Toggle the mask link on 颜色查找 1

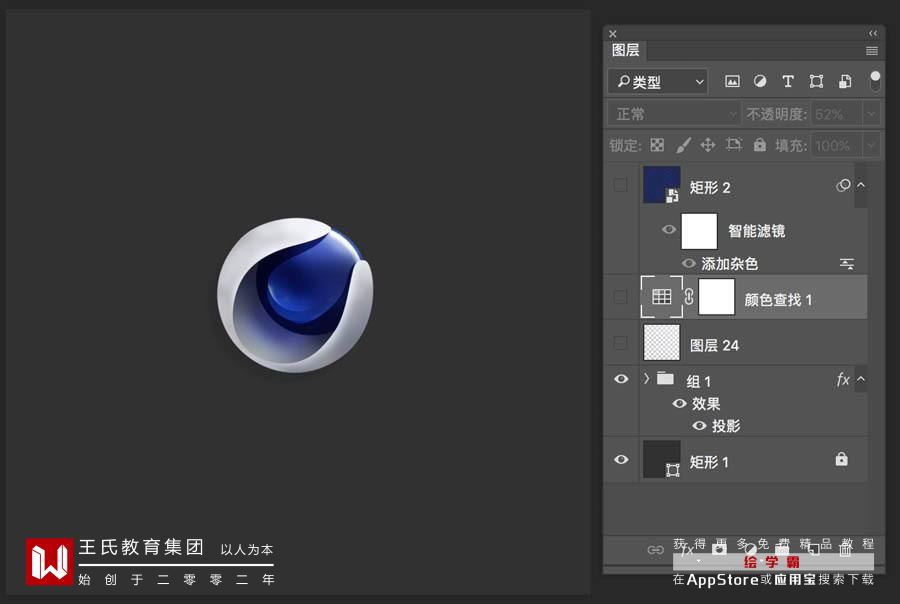pos(689,297)
